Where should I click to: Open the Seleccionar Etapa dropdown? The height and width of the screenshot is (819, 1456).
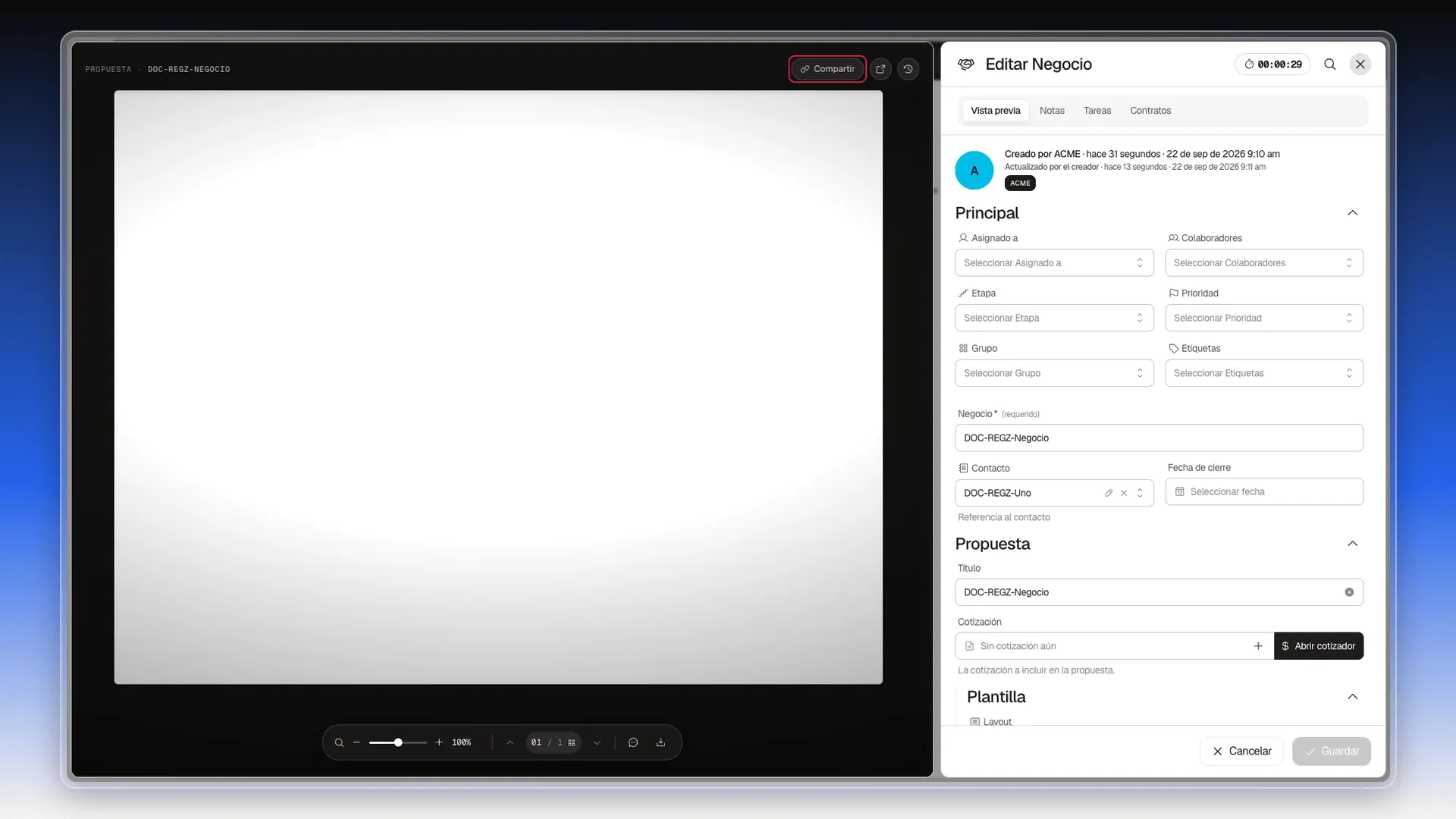click(x=1054, y=318)
